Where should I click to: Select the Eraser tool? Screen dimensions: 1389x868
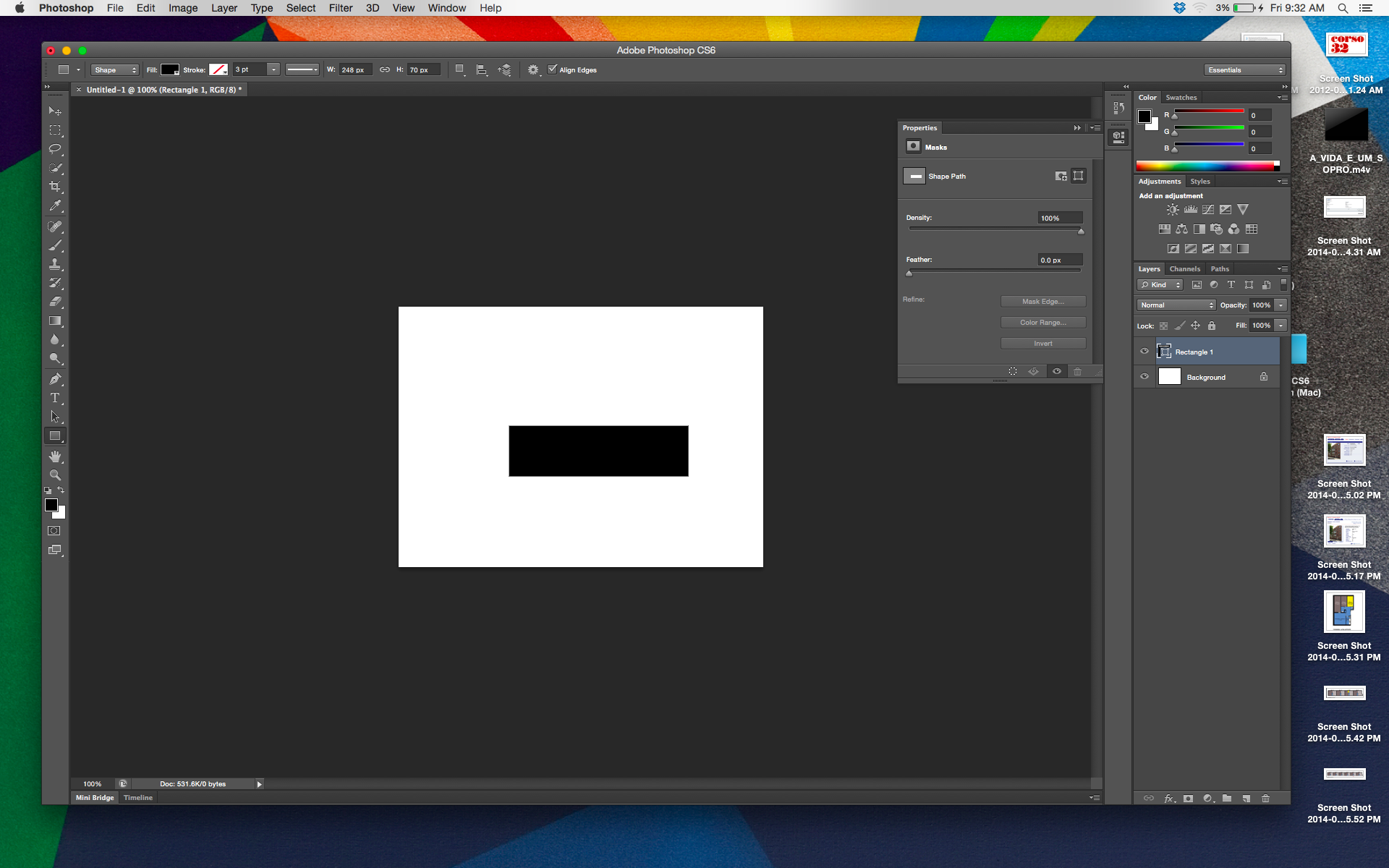pos(55,302)
